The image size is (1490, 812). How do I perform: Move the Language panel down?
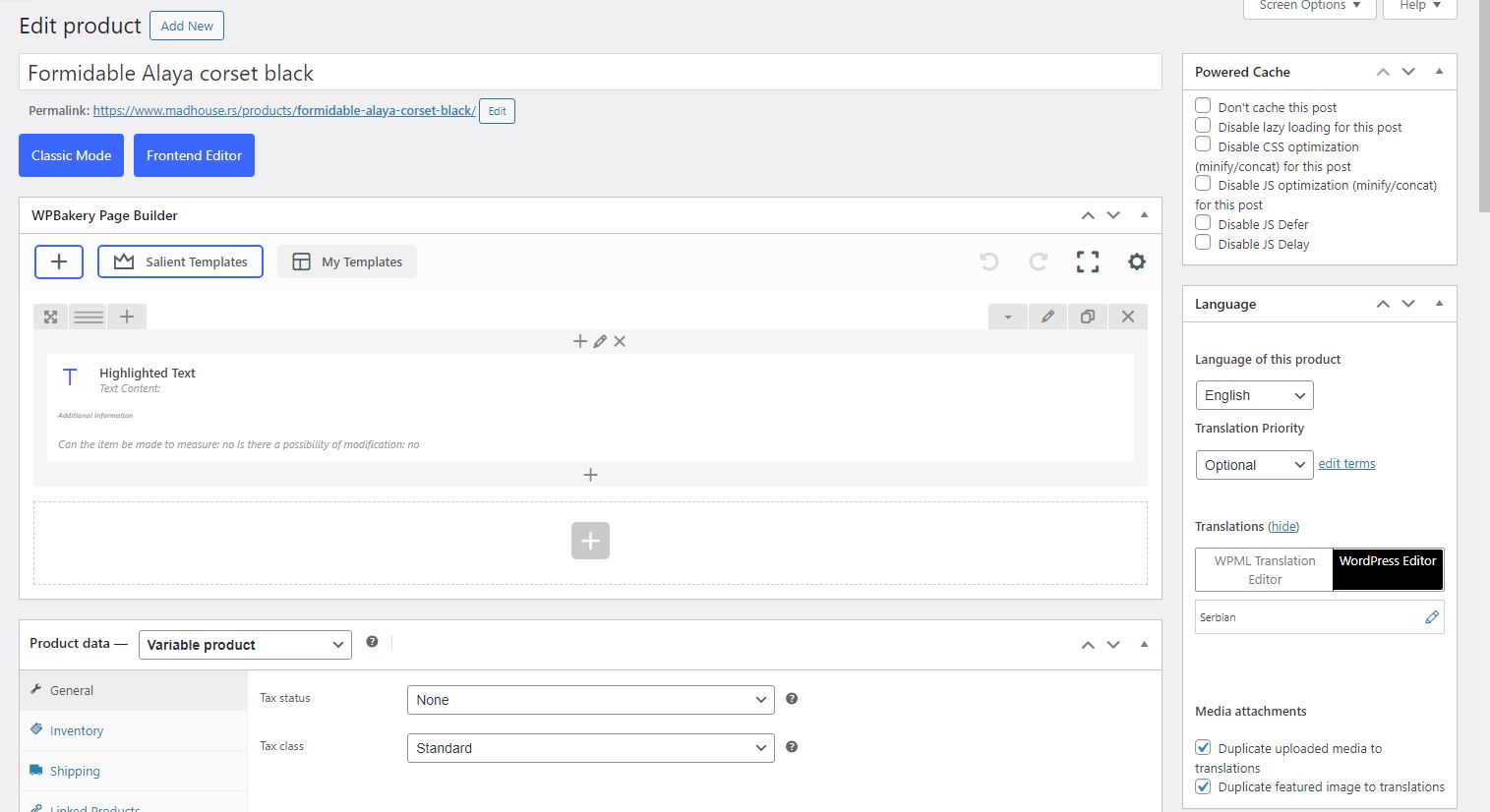1408,304
